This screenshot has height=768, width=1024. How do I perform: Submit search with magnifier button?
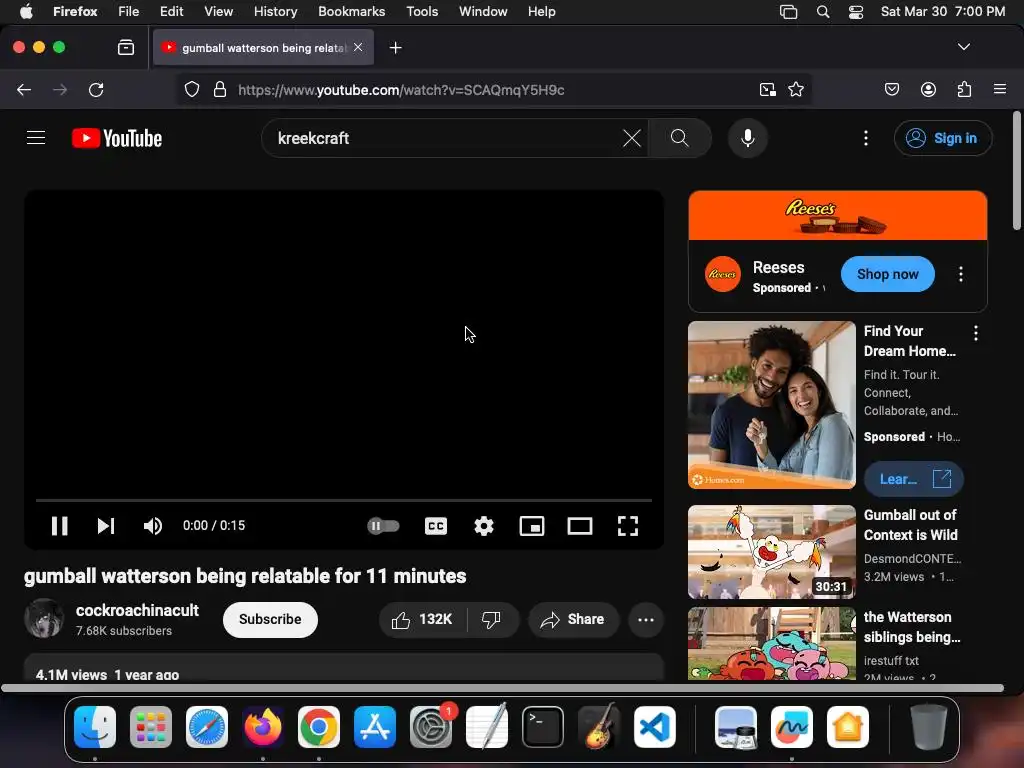point(680,138)
